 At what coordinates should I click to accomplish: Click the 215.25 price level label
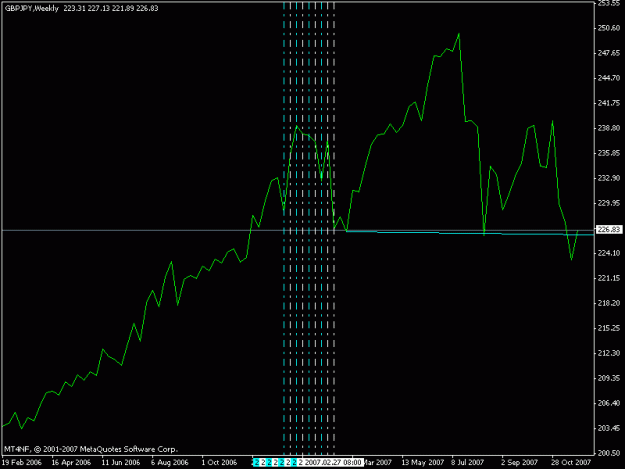pos(609,328)
